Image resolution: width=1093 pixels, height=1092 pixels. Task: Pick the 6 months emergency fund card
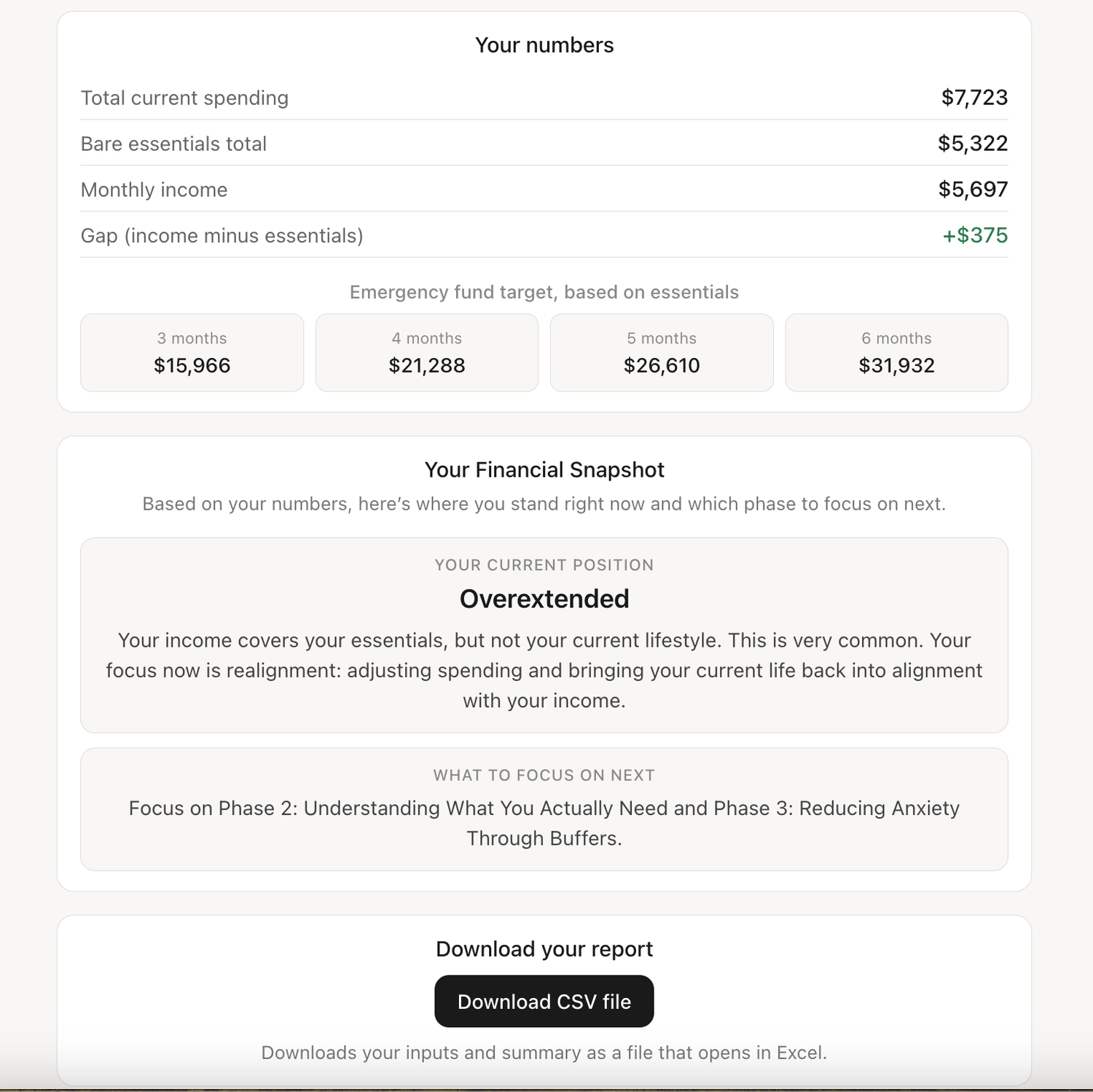coord(896,353)
